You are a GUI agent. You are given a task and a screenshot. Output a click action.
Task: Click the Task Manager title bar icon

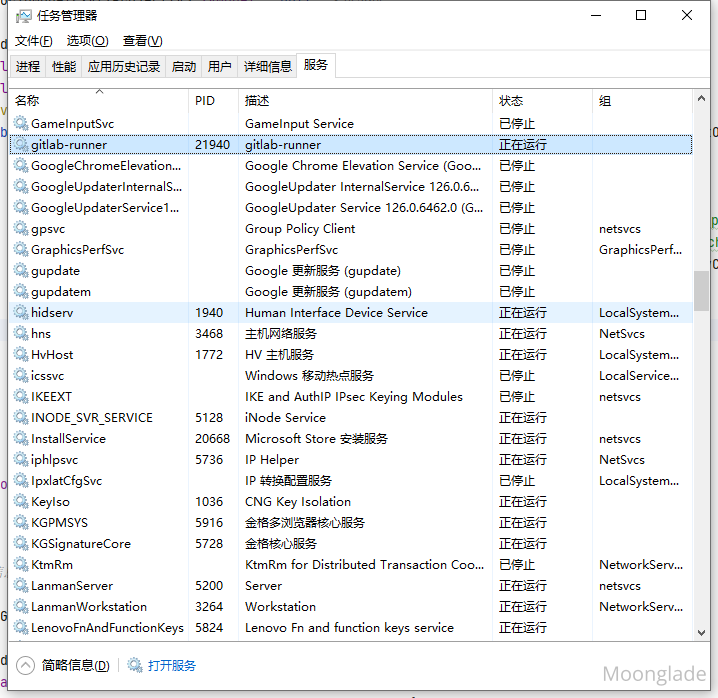click(22, 15)
